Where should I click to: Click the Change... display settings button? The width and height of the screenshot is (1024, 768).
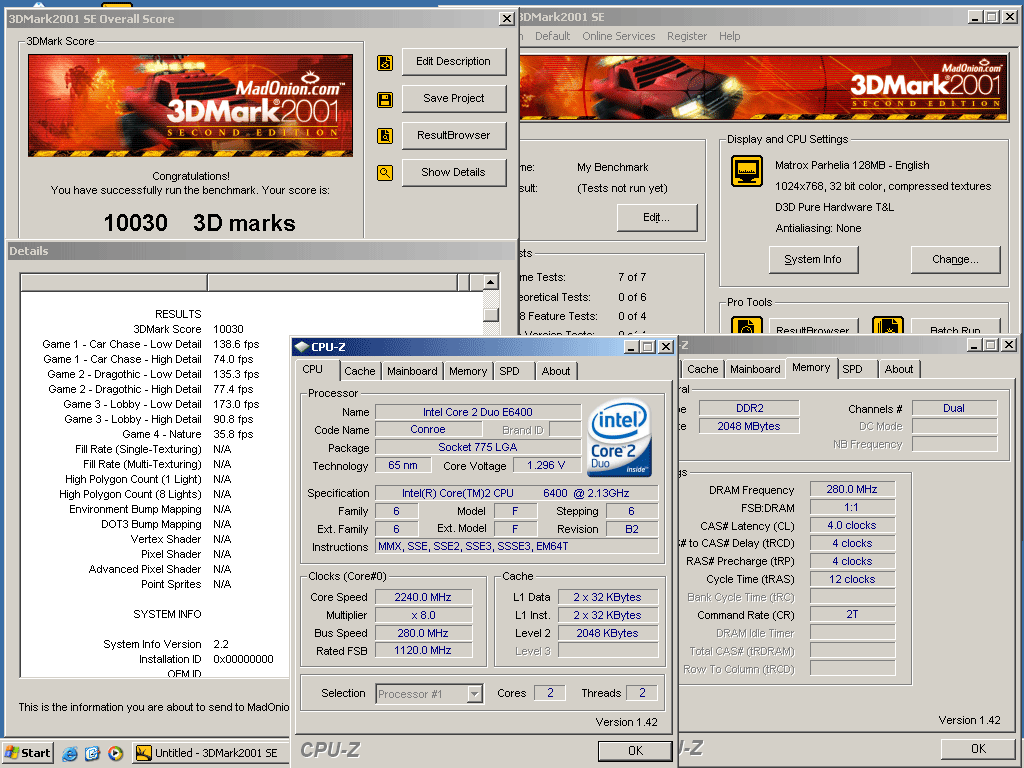(x=955, y=259)
